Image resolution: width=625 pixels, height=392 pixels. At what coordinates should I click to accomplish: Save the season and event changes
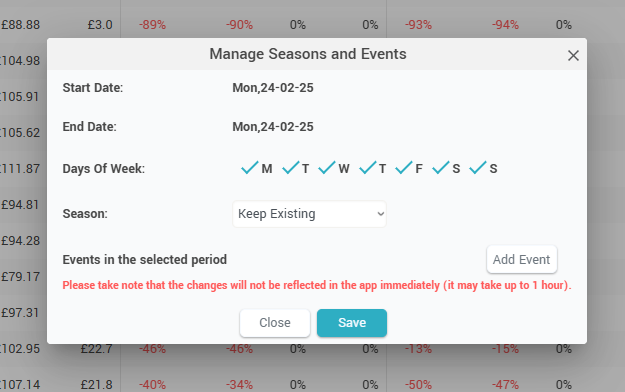352,323
